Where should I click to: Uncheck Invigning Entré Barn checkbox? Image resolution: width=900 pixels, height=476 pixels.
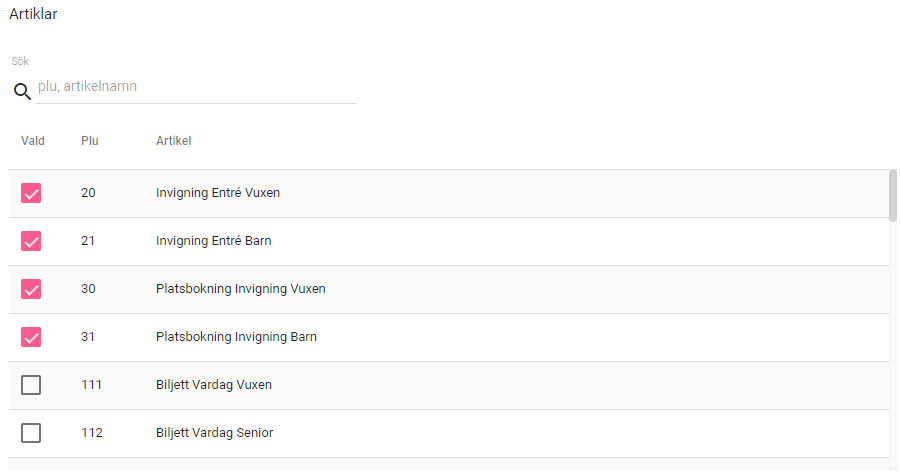[x=31, y=241]
